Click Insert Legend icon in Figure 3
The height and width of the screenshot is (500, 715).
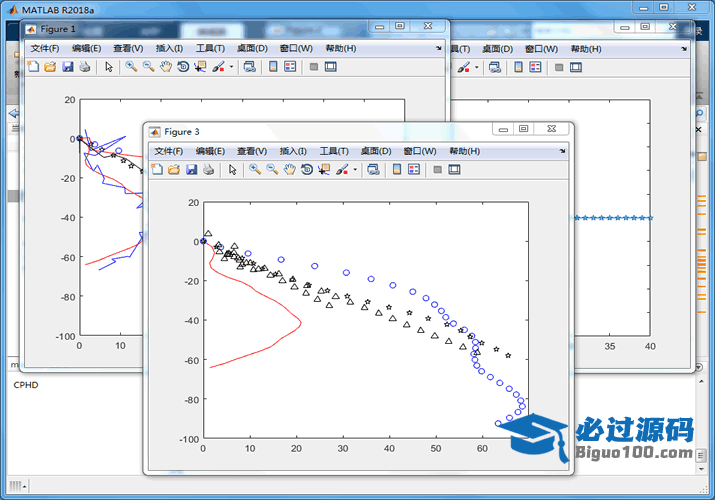tap(414, 170)
